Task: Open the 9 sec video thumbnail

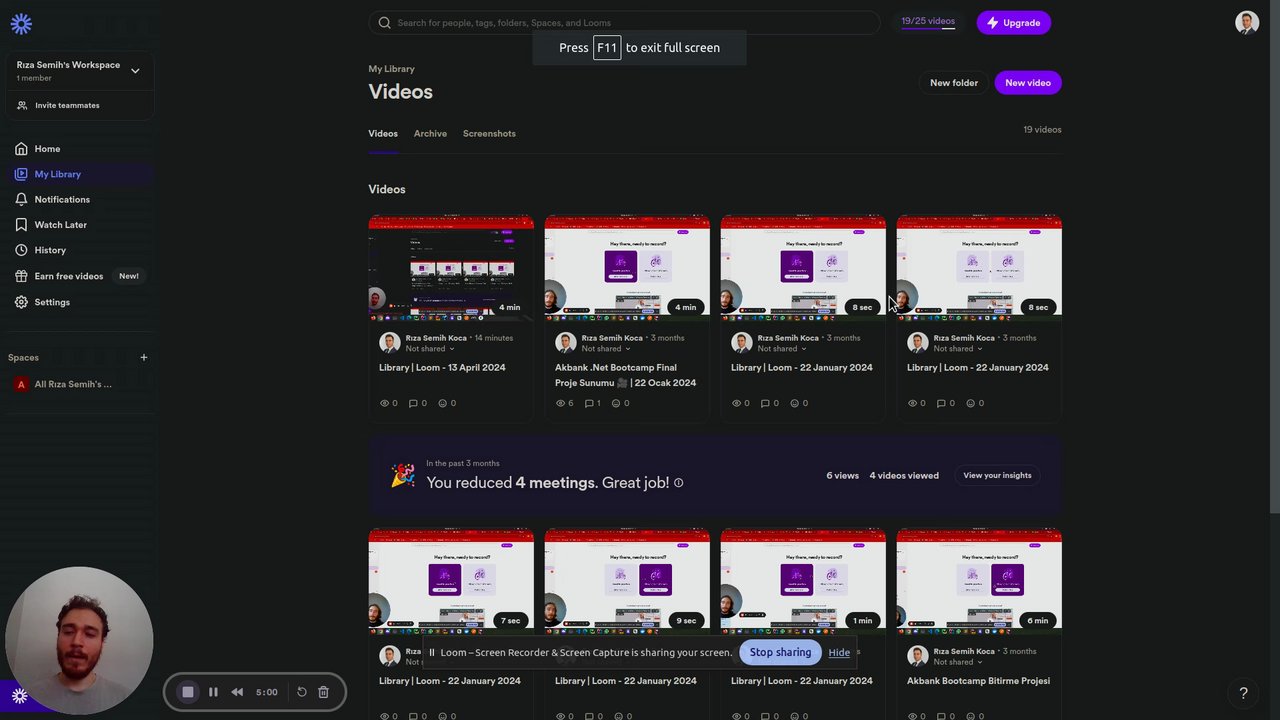Action: (627, 581)
